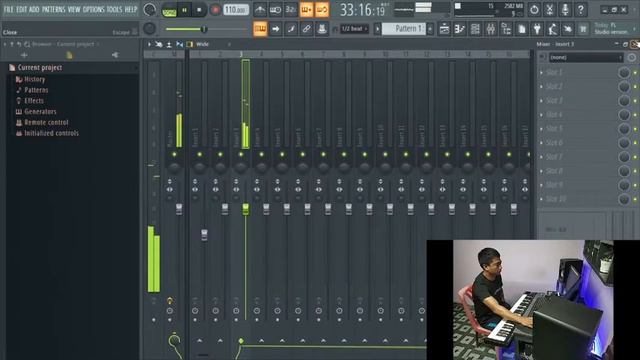Open the ADD menu
640x360 pixels.
click(x=34, y=9)
